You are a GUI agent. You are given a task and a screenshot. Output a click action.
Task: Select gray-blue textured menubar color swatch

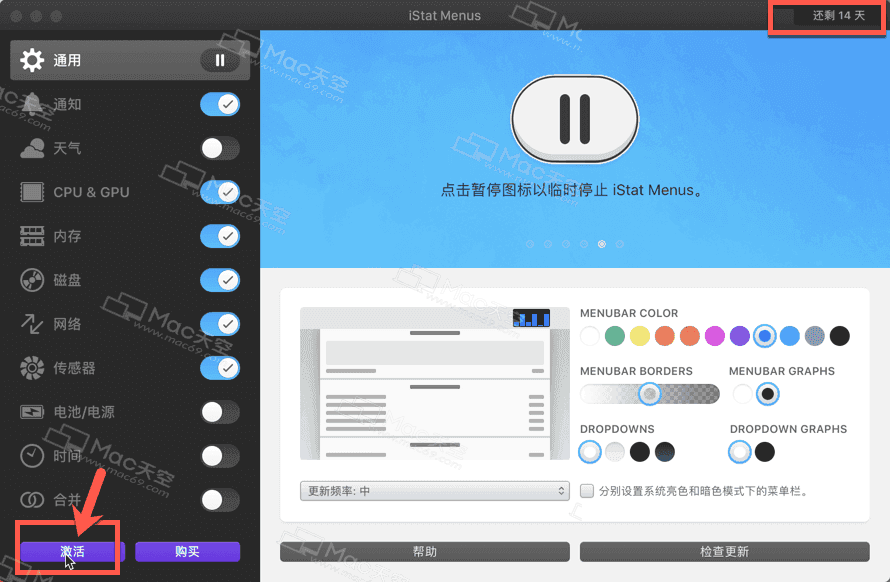point(815,336)
